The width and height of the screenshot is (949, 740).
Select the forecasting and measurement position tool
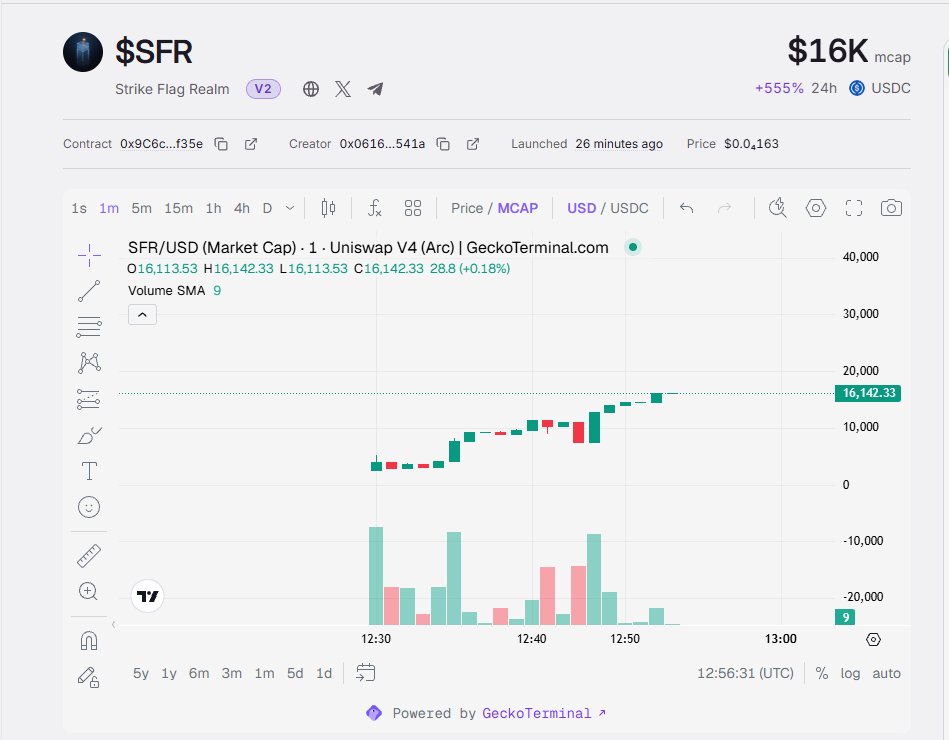click(89, 399)
